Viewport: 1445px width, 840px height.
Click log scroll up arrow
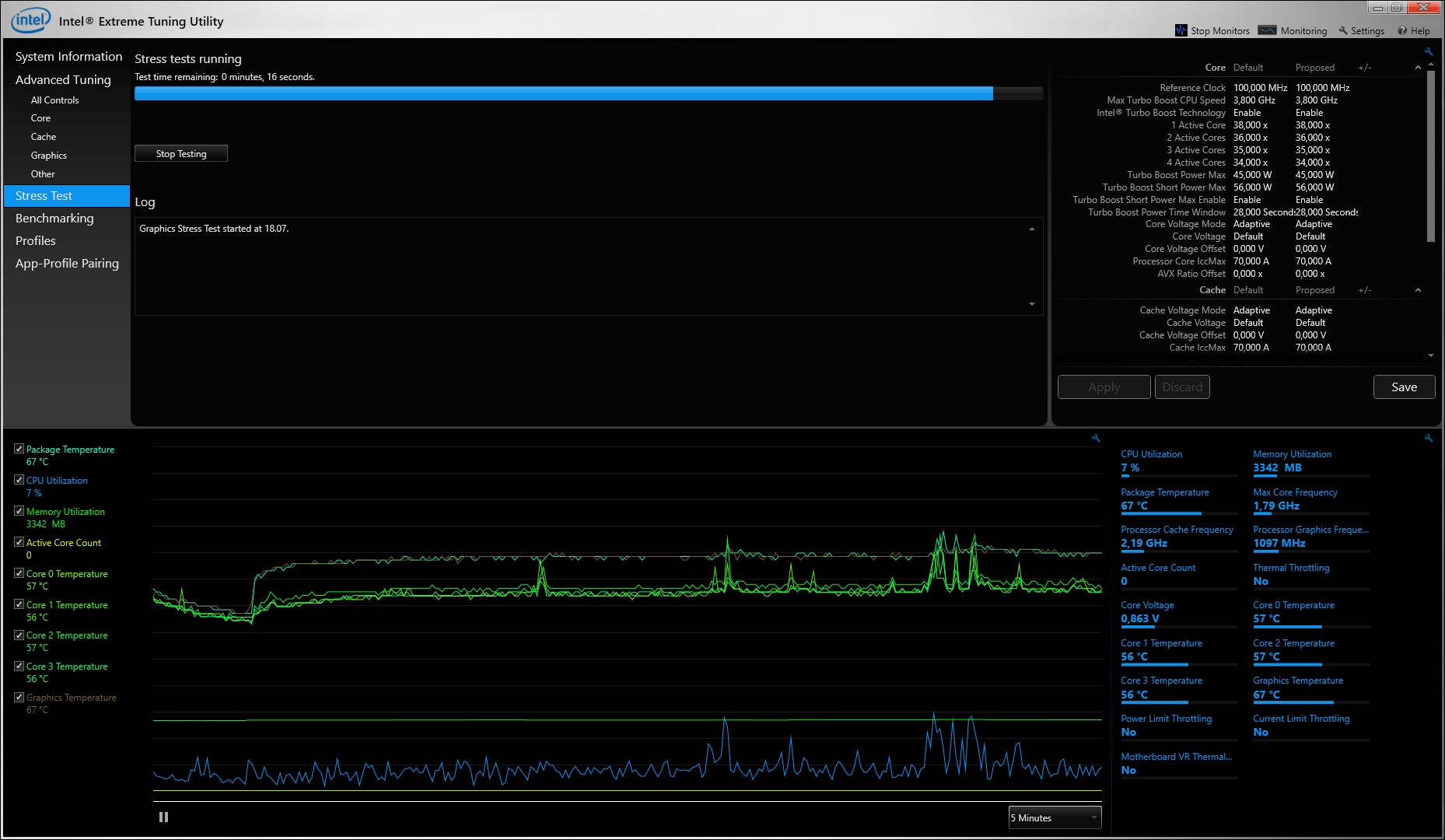pyautogui.click(x=1032, y=229)
